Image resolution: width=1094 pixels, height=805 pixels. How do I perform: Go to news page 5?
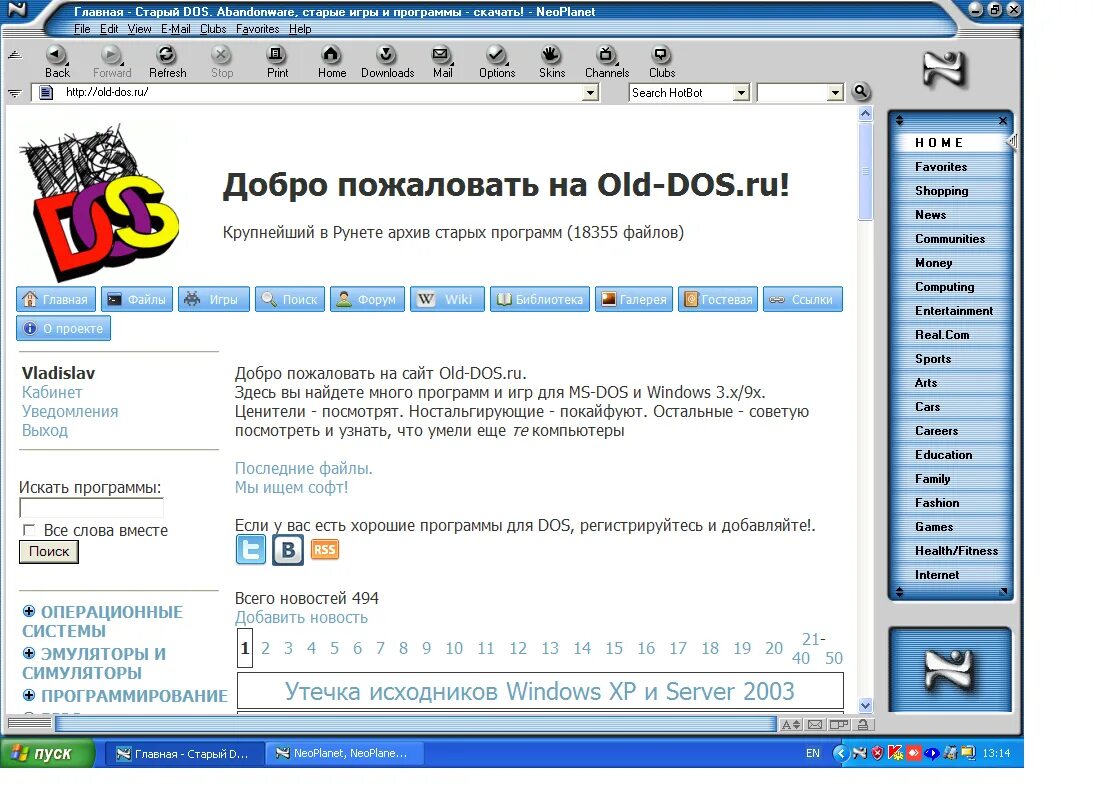tap(334, 648)
